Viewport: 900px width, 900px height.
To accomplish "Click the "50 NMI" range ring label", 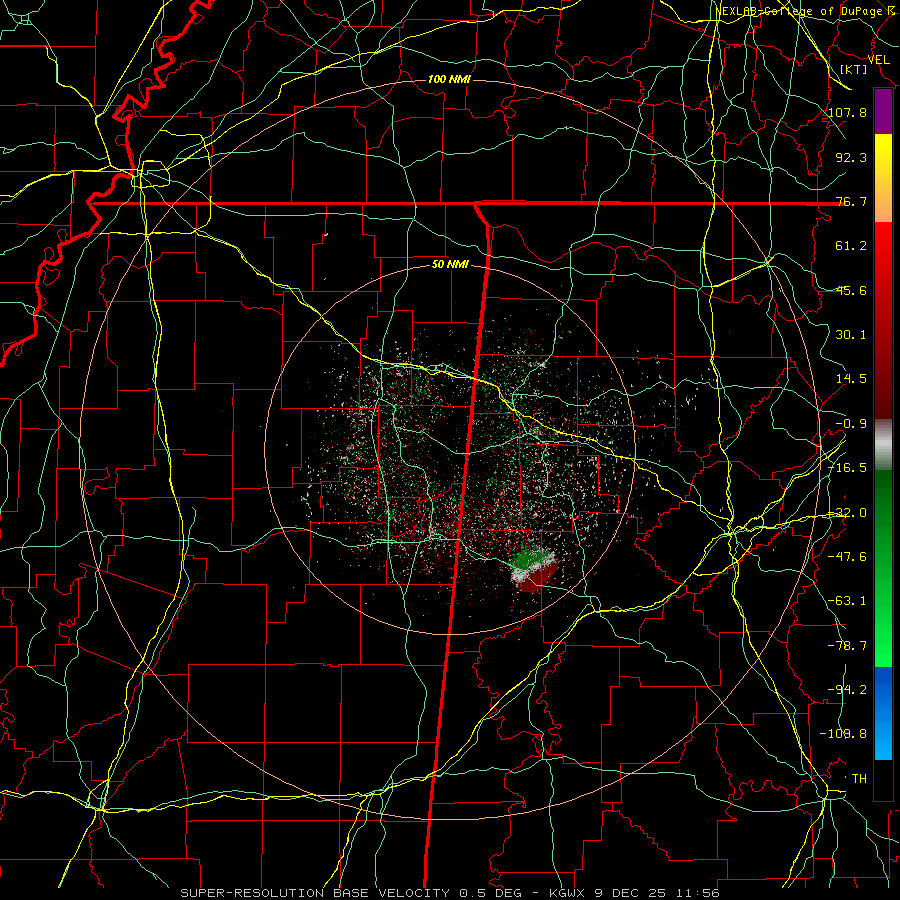I will (x=450, y=265).
